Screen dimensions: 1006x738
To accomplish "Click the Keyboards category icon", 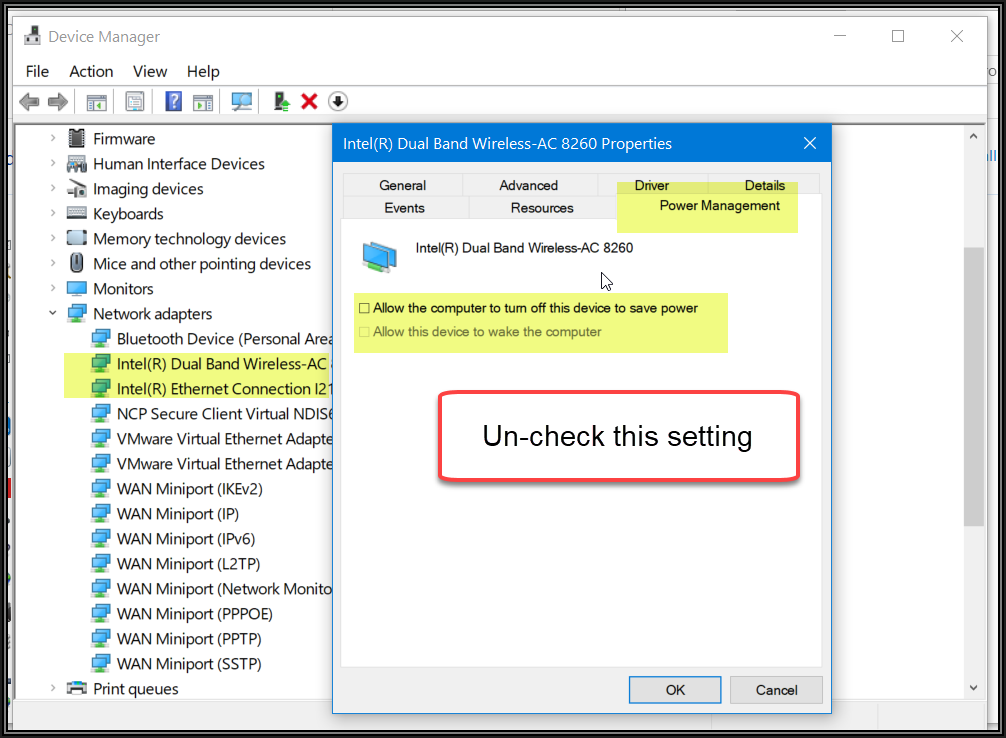I will (x=76, y=213).
